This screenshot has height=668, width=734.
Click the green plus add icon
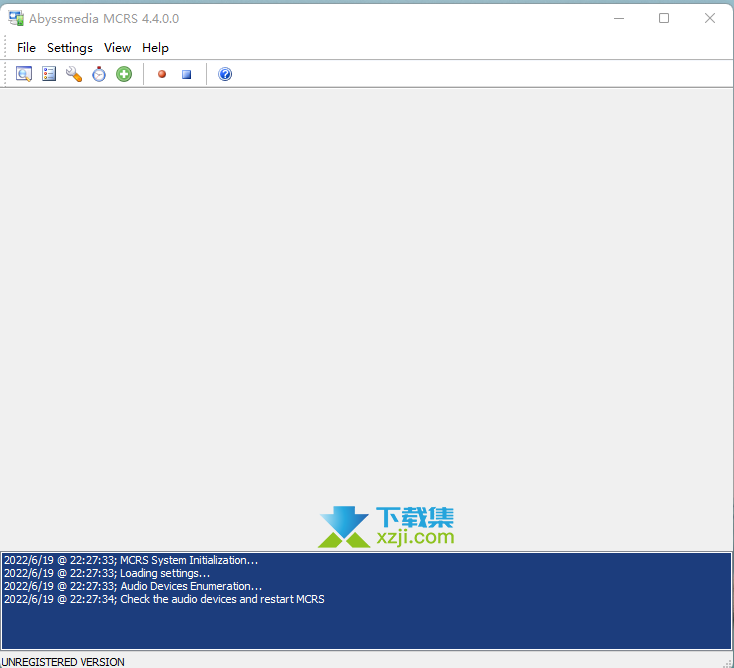click(124, 74)
